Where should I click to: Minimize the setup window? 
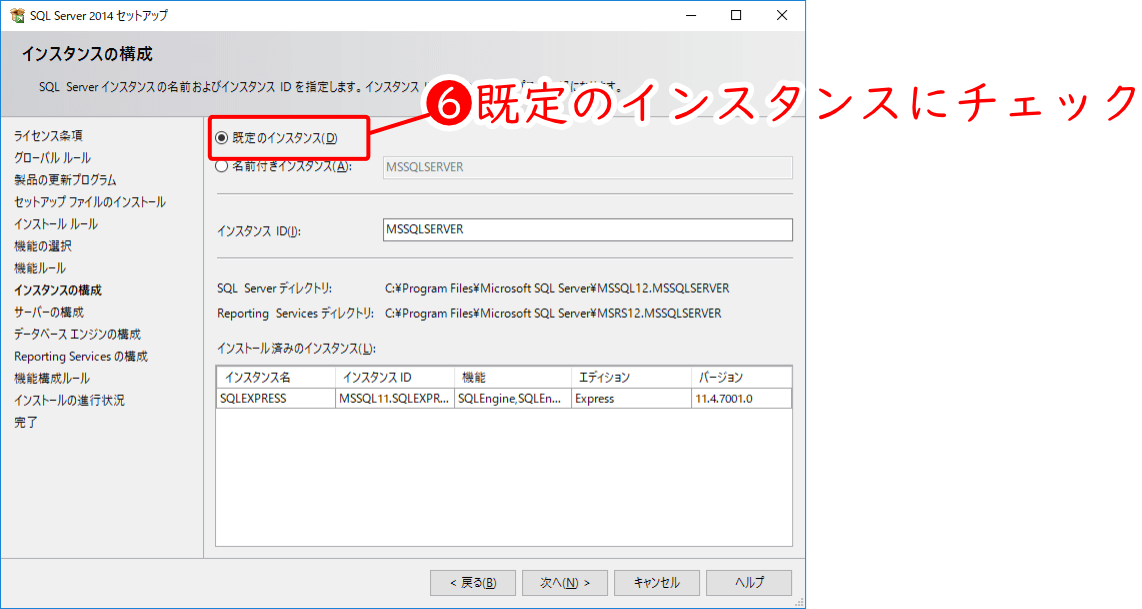691,15
